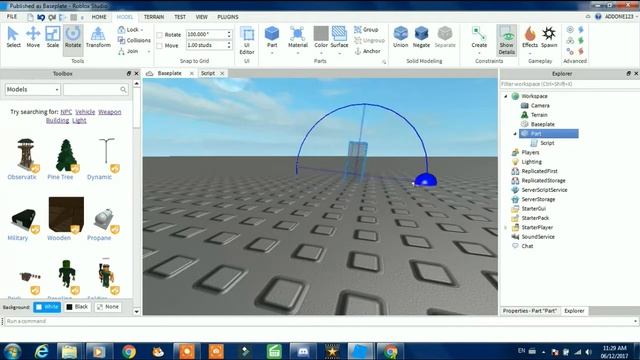Click the Create constraint icon

(479, 37)
